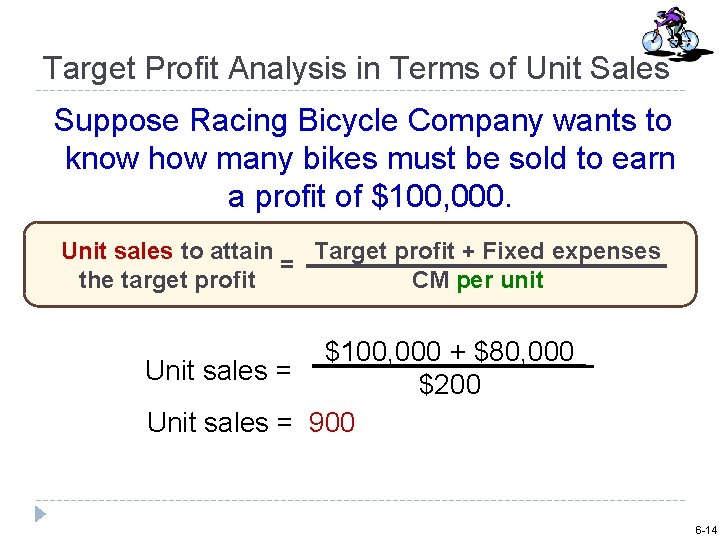This screenshot has height=540, width=720.
Task: Click the green 'per unit' text
Action: pos(500,280)
